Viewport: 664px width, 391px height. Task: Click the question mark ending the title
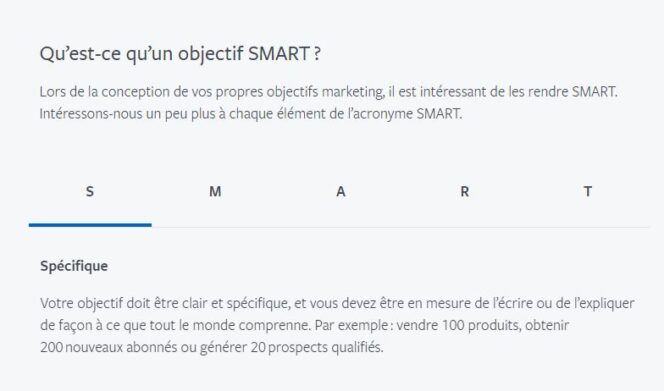[318, 54]
